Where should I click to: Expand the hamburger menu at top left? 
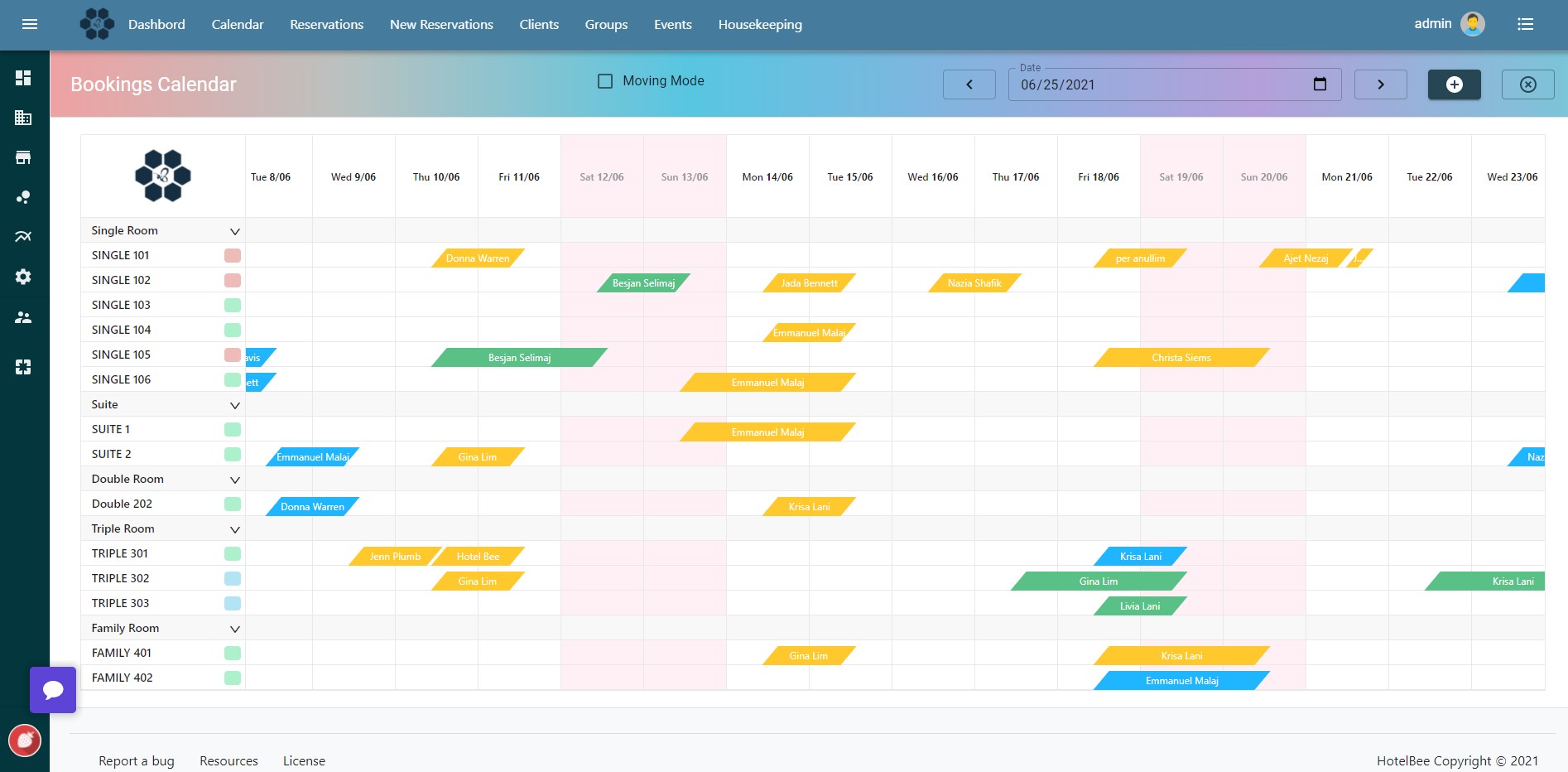[30, 23]
